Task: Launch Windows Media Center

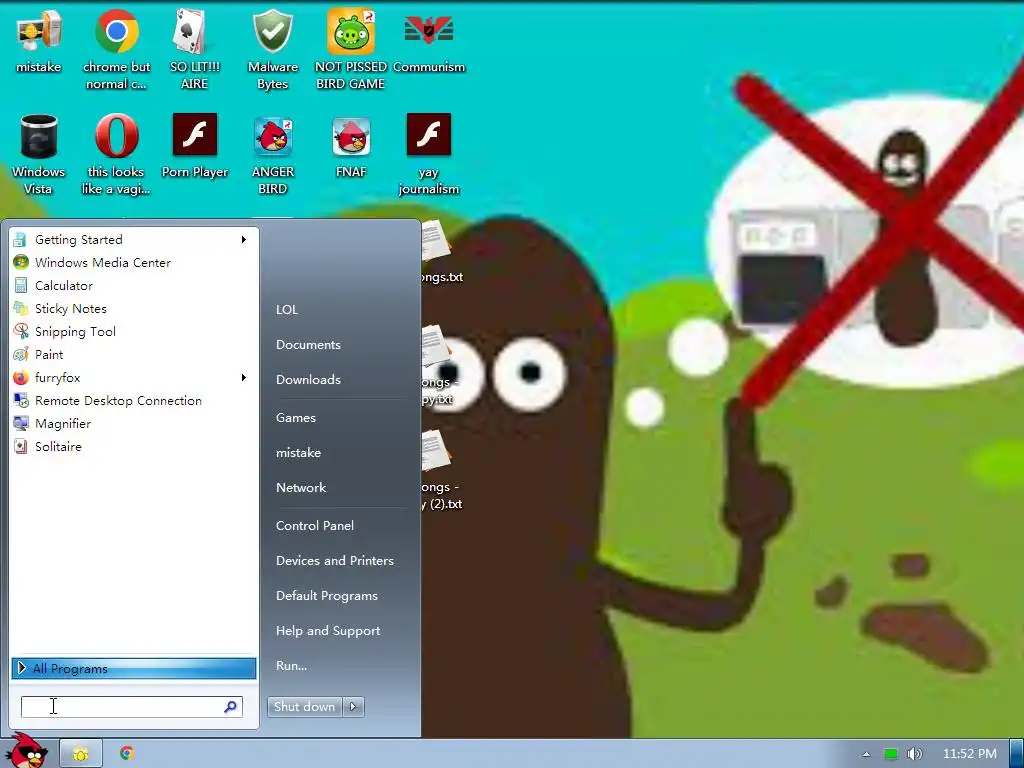Action: click(133, 263)
